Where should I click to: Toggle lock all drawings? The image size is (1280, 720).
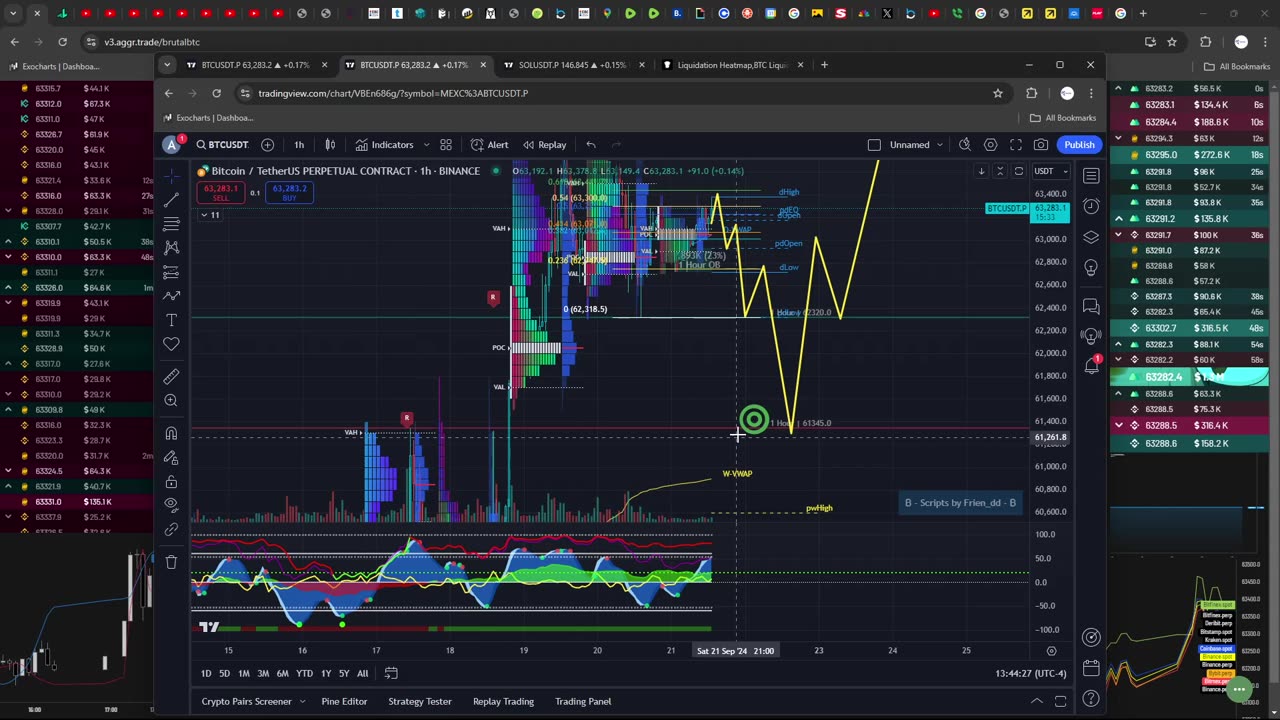(x=171, y=481)
